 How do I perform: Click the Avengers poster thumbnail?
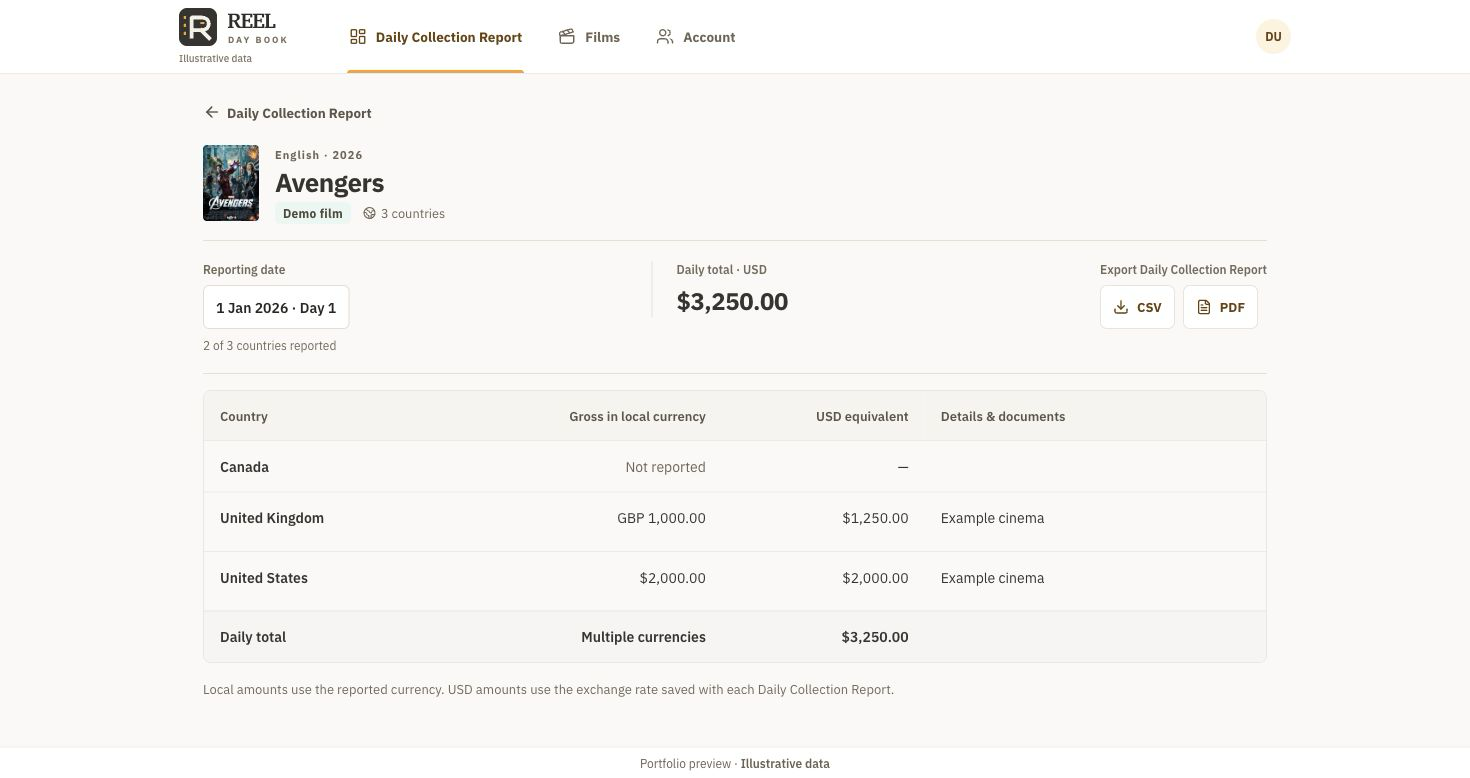point(231,183)
